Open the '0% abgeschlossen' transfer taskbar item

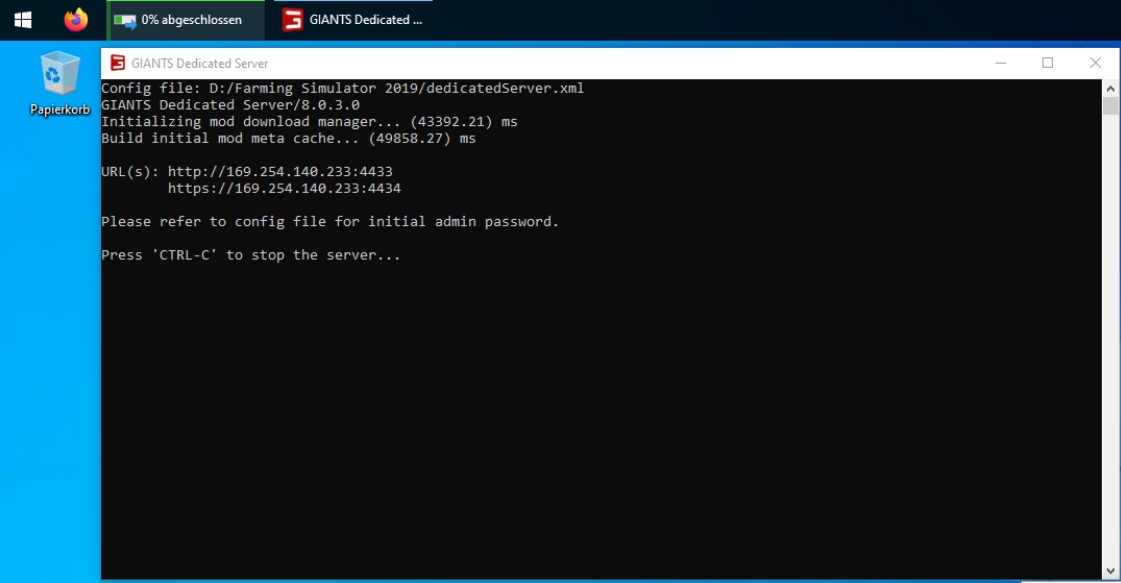[x=186, y=20]
